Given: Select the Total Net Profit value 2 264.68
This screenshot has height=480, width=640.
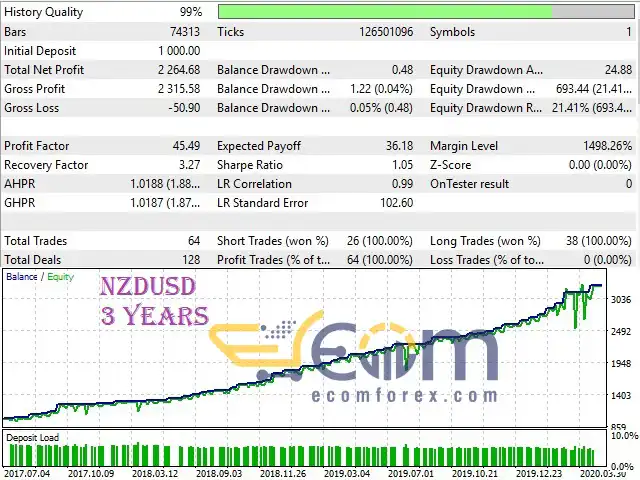Looking at the screenshot, I should [179, 70].
